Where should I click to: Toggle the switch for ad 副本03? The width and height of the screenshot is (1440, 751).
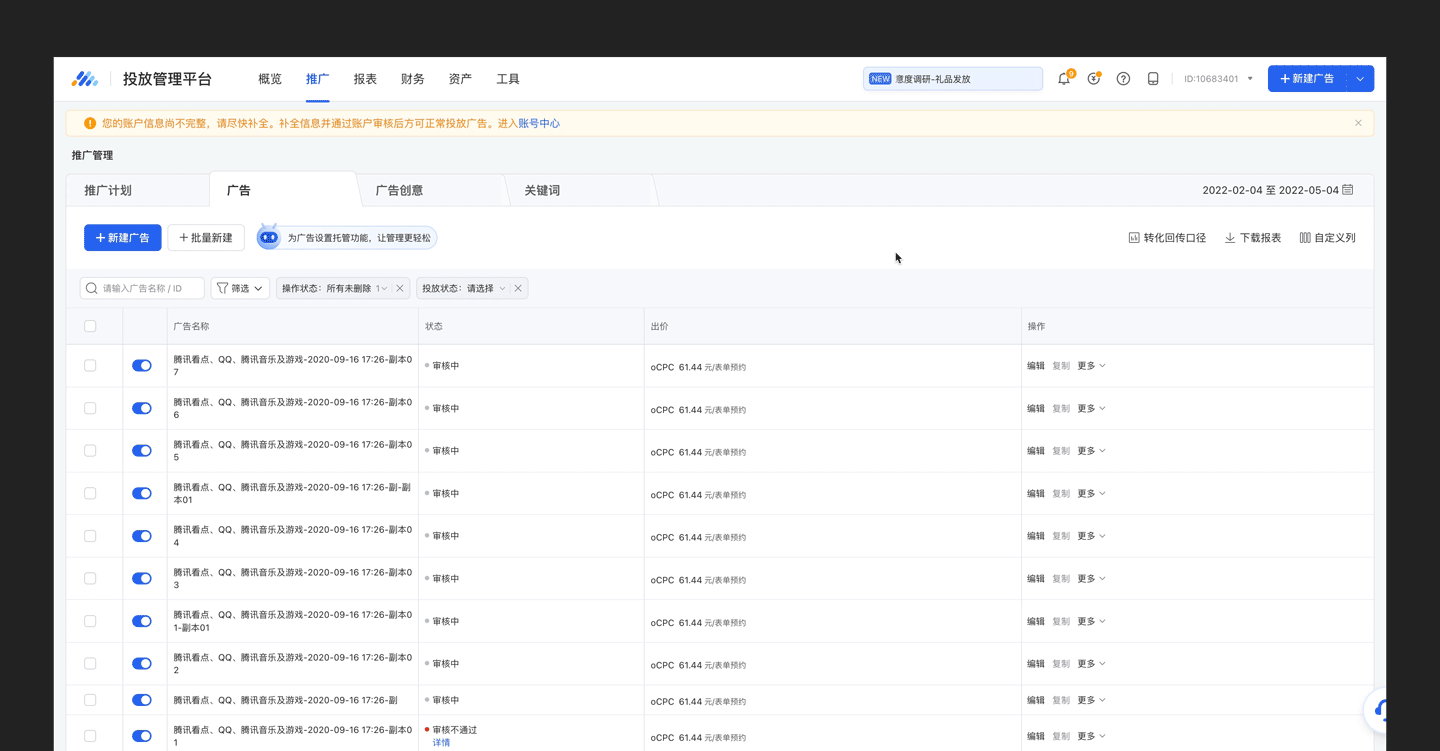click(x=142, y=579)
